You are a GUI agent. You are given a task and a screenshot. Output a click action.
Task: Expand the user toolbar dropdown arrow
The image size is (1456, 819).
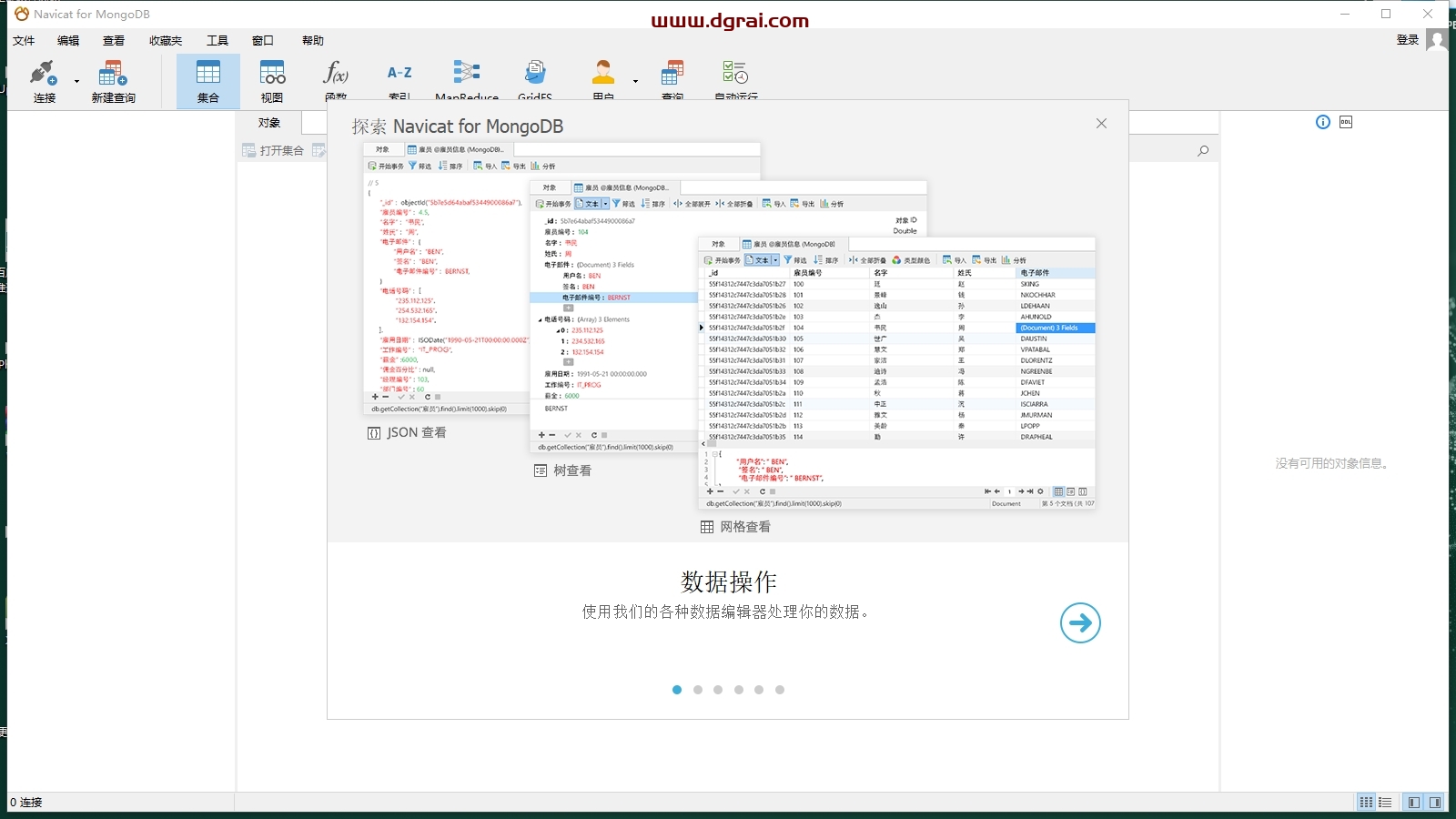pyautogui.click(x=635, y=81)
